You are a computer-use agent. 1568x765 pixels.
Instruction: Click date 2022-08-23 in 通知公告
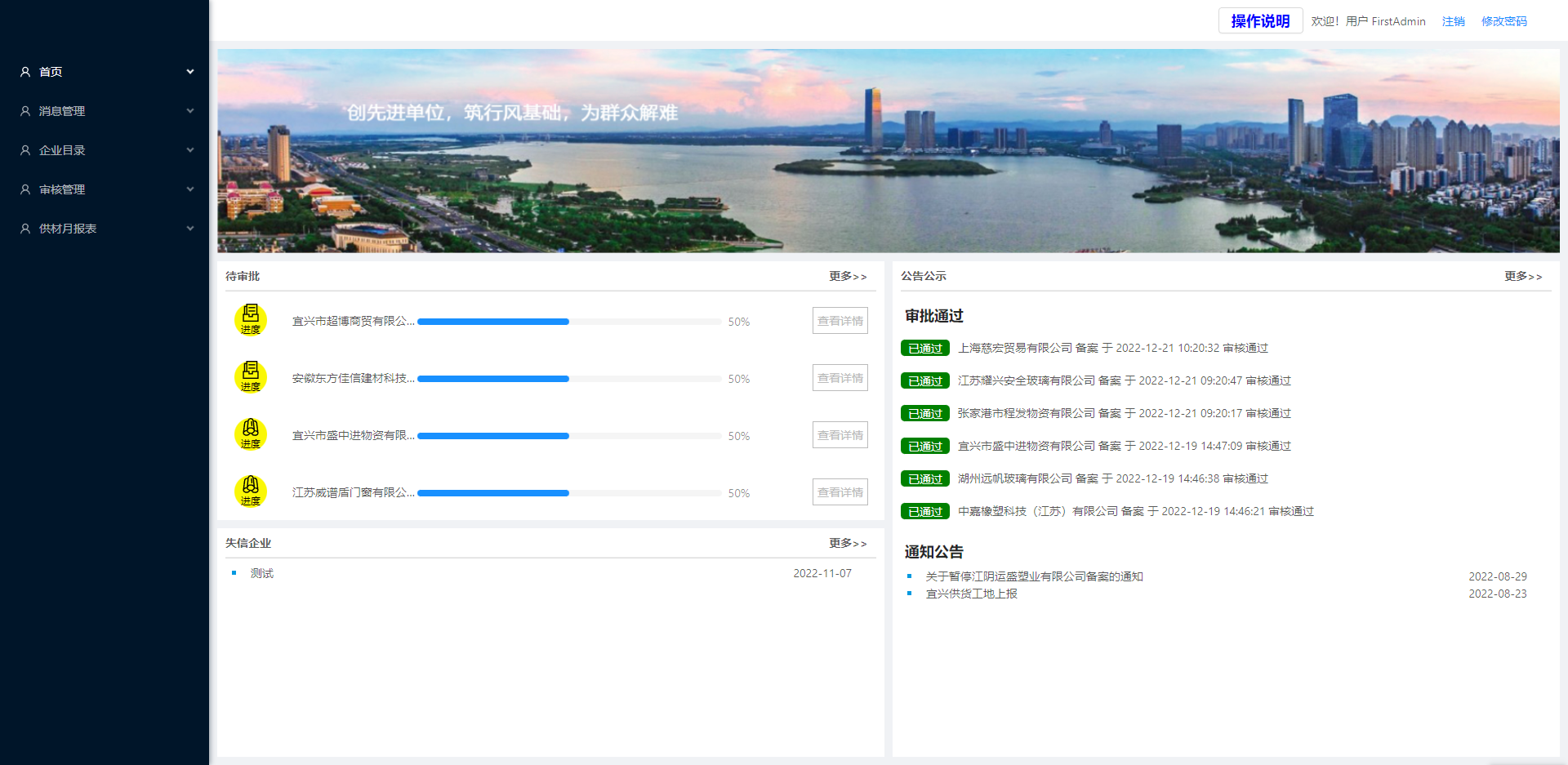(1498, 594)
